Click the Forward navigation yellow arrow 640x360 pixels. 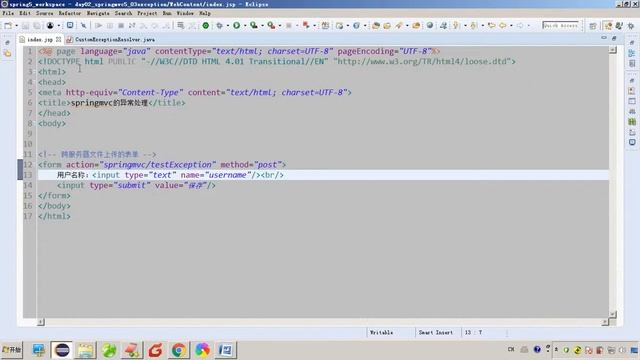tap(520, 25)
